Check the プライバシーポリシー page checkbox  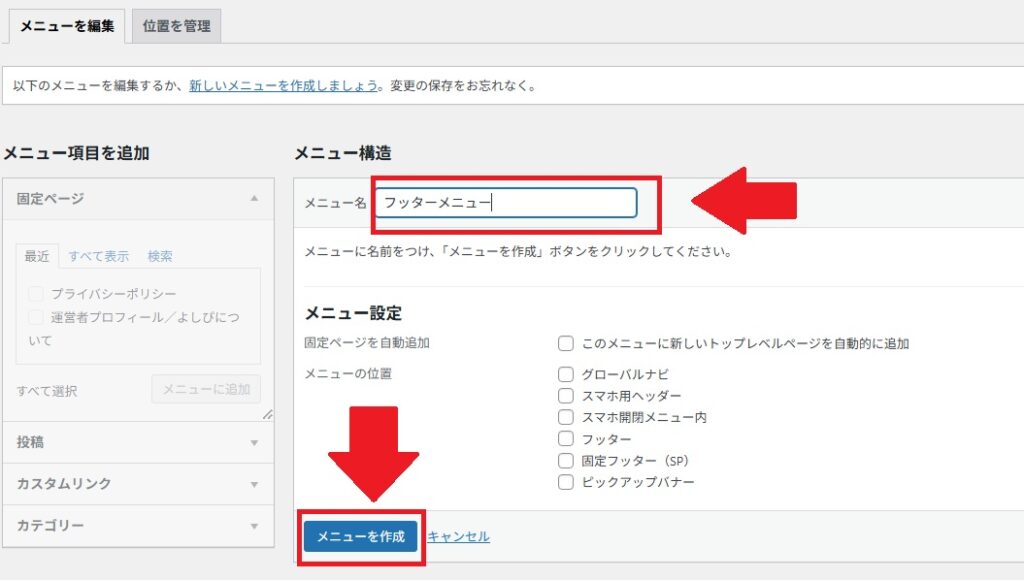(36, 293)
